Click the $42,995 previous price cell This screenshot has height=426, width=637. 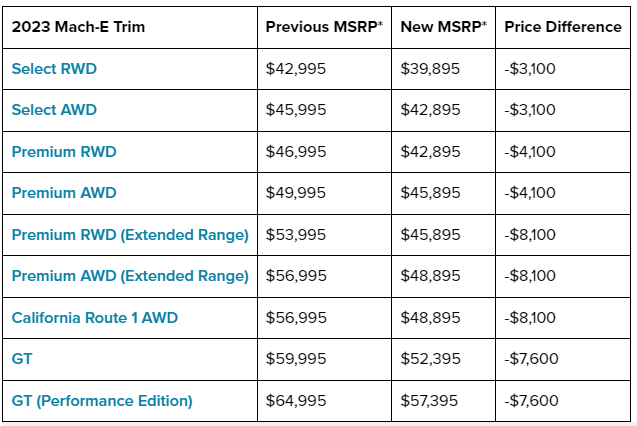295,69
